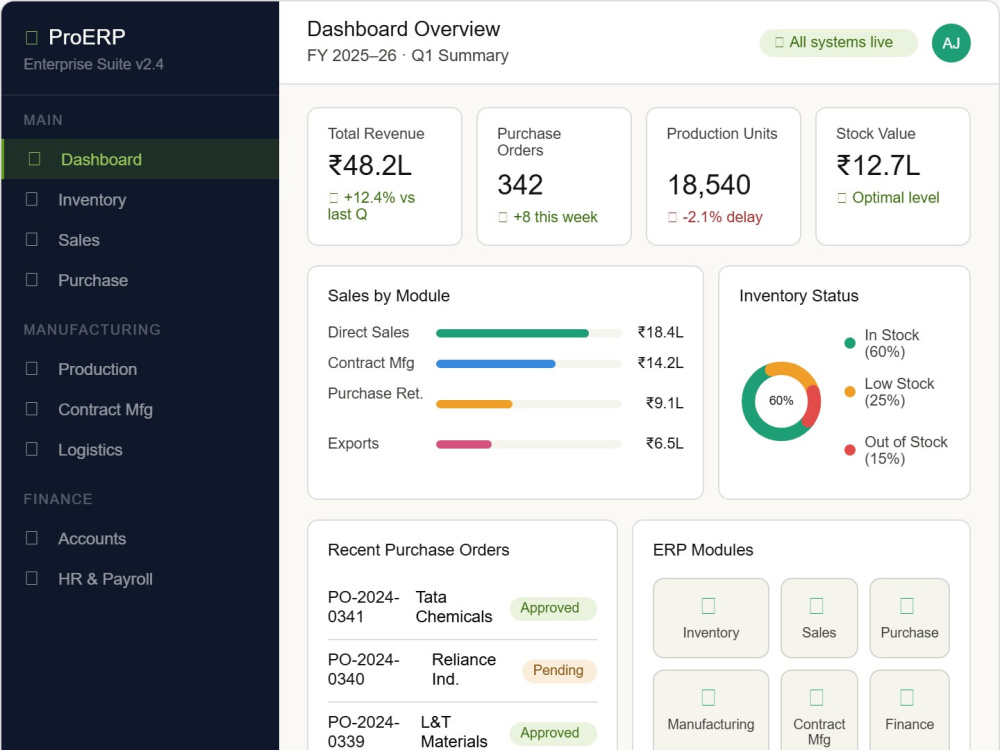Open Production under Manufacturing

point(140,369)
